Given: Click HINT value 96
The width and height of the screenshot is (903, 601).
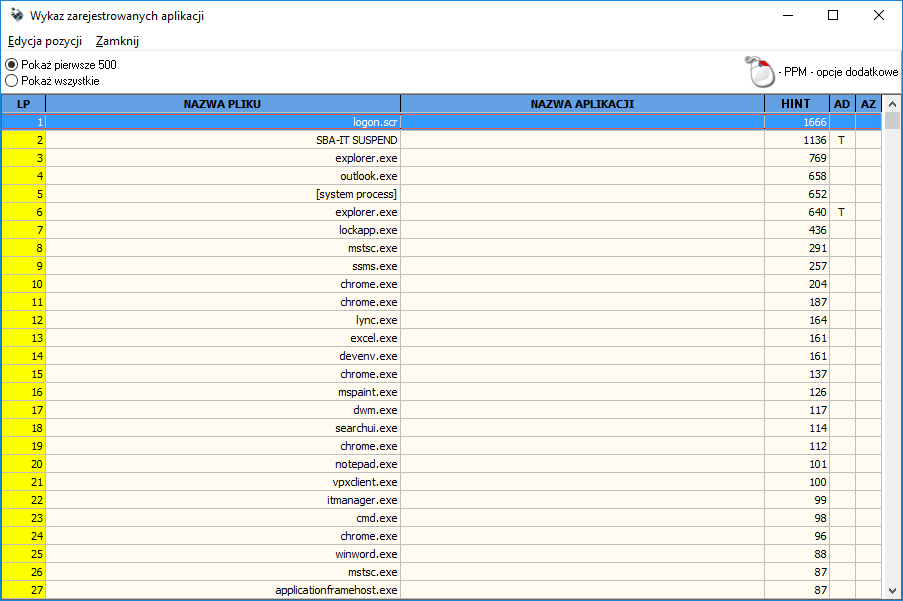Looking at the screenshot, I should pyautogui.click(x=820, y=536).
